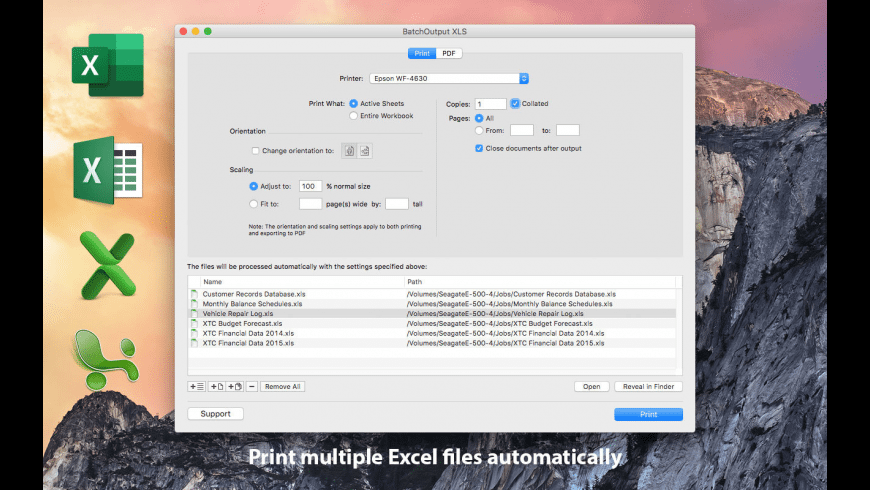Sort by the Path column header
This screenshot has height=490, width=870.
pyautogui.click(x=539, y=282)
